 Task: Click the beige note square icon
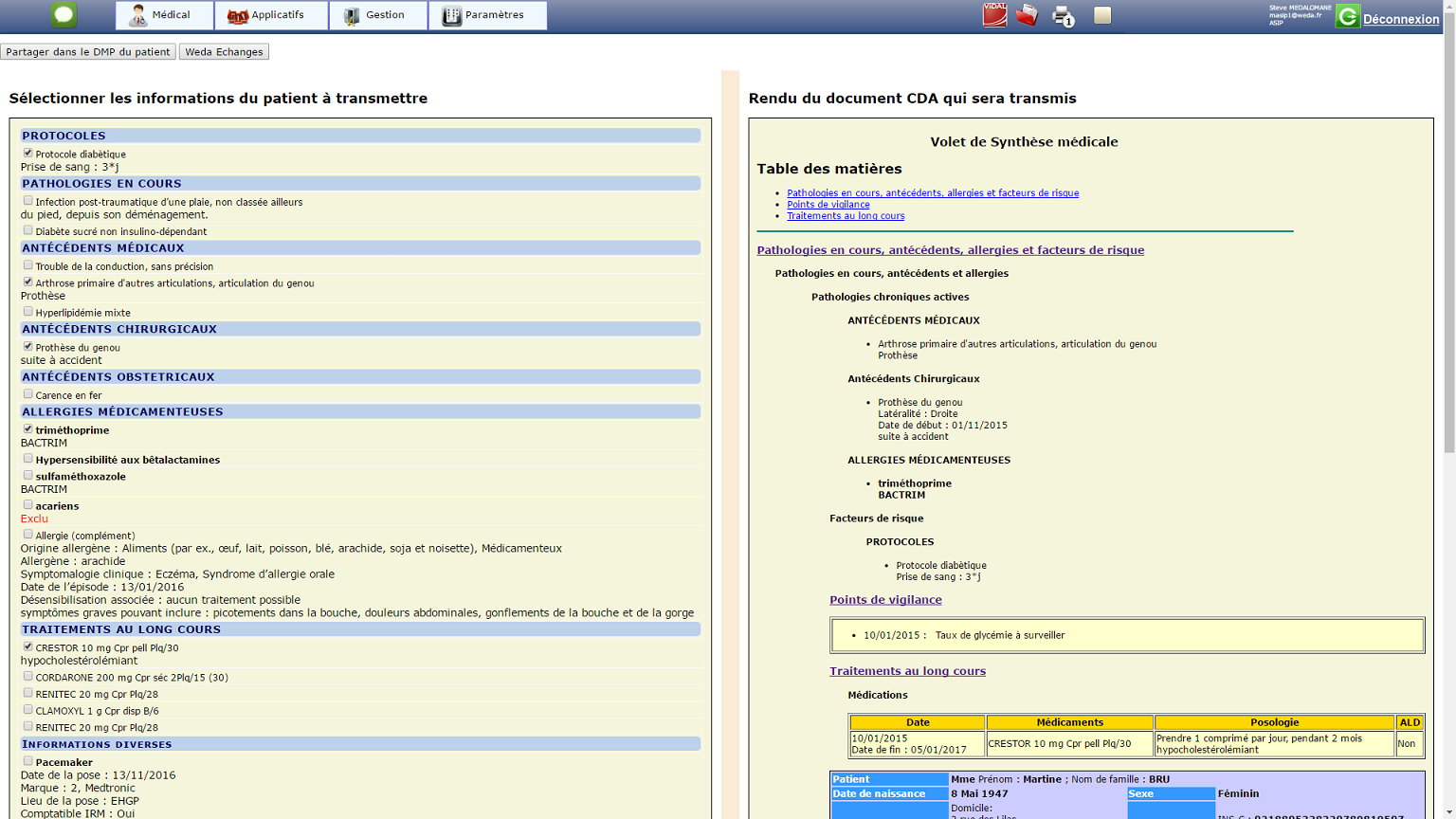click(x=1101, y=15)
